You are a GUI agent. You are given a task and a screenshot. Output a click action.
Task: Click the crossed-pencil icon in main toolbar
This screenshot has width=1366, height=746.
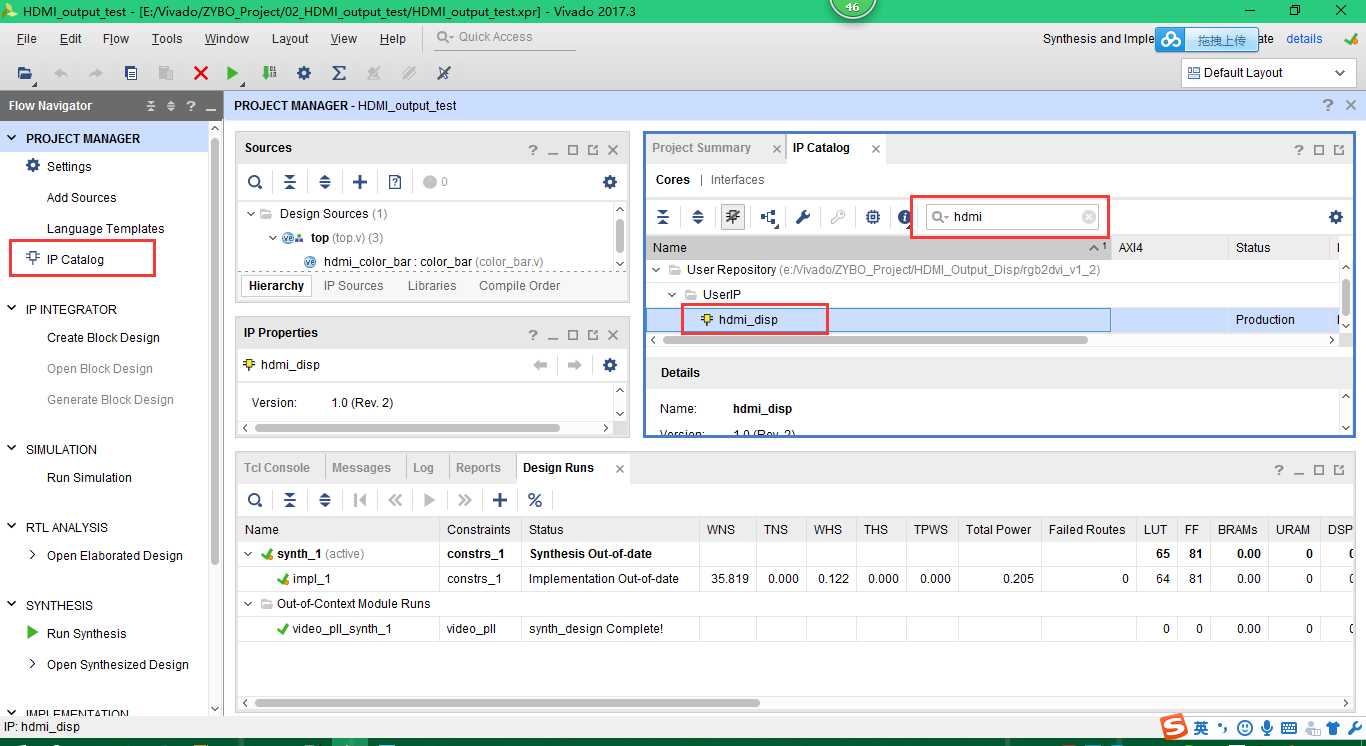point(444,73)
